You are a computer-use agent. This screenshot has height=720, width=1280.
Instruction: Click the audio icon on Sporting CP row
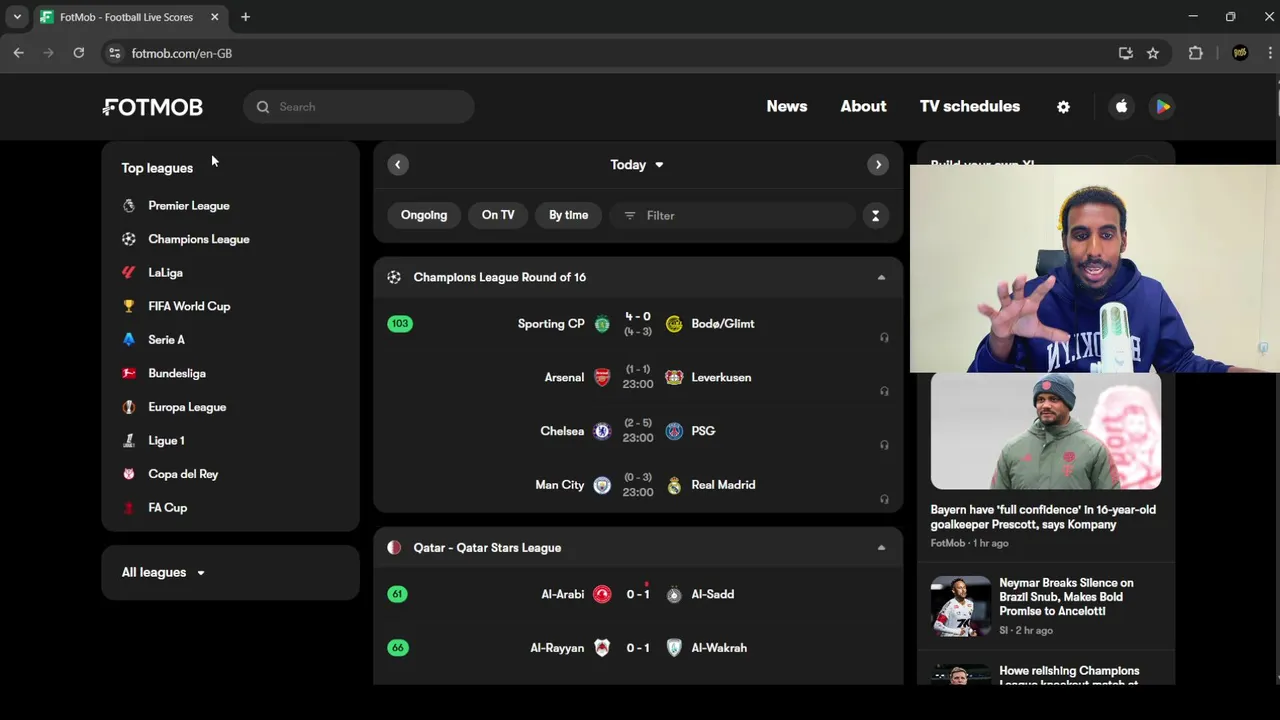[x=884, y=338]
